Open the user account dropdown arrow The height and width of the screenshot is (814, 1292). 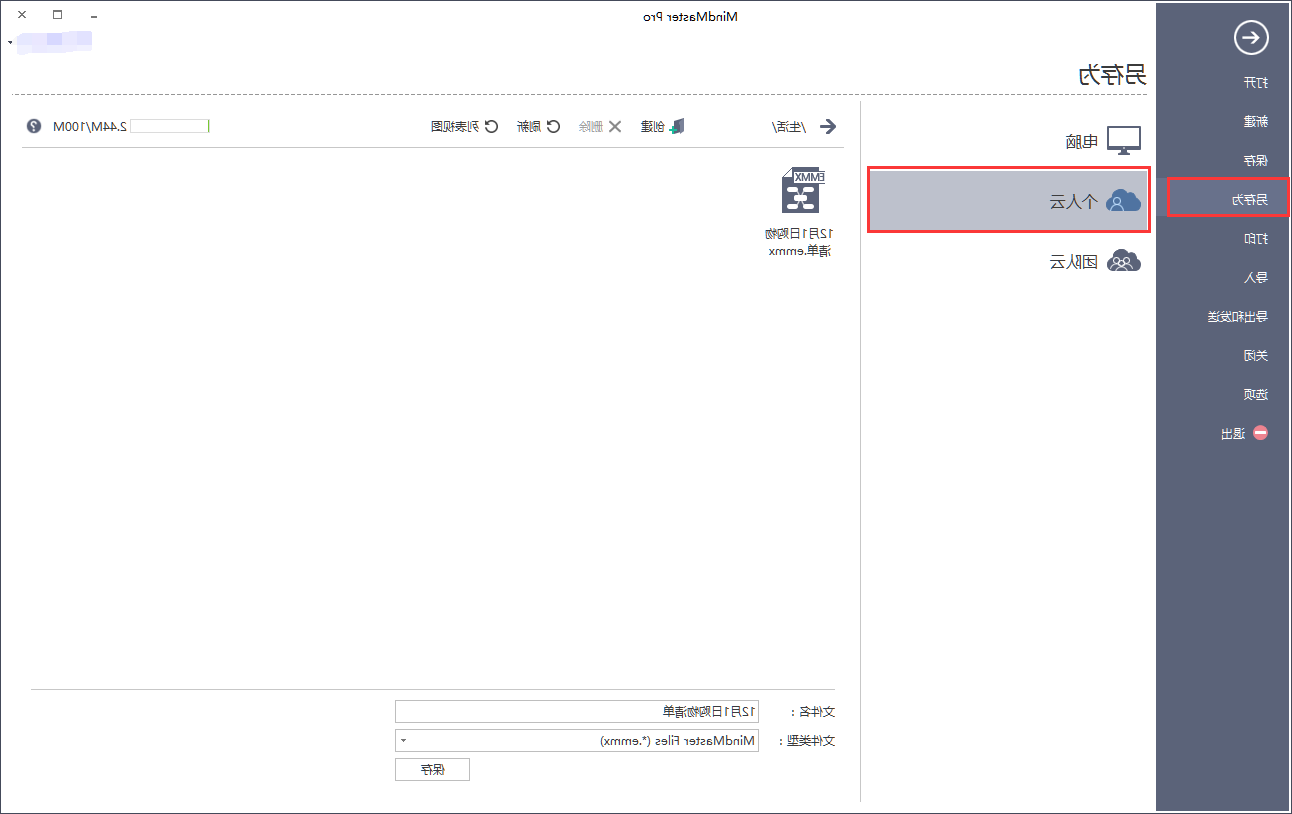tap(9, 41)
